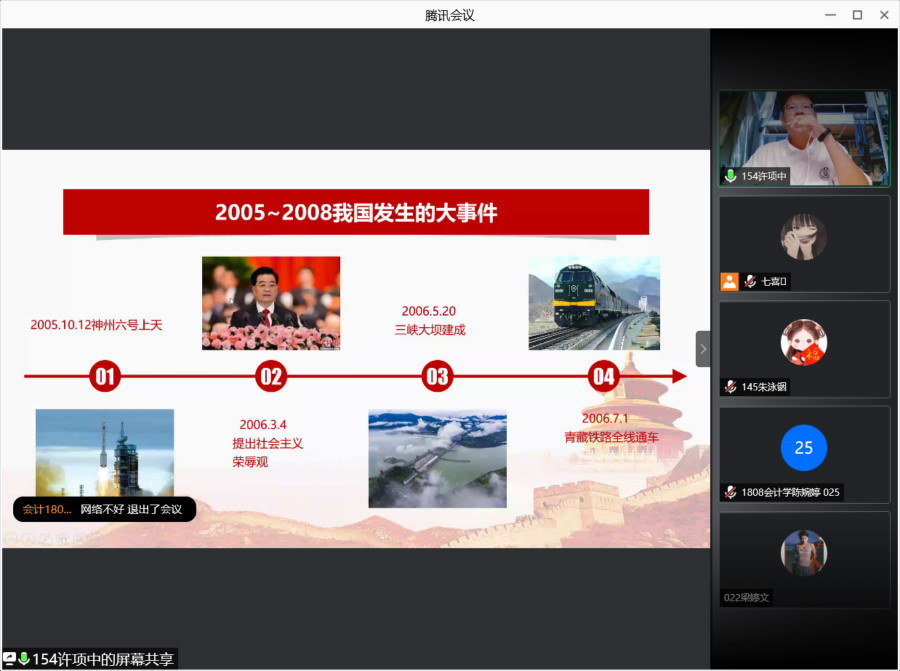Minimize the 腾讯会议 window
The height and width of the screenshot is (671, 900).
click(830, 14)
